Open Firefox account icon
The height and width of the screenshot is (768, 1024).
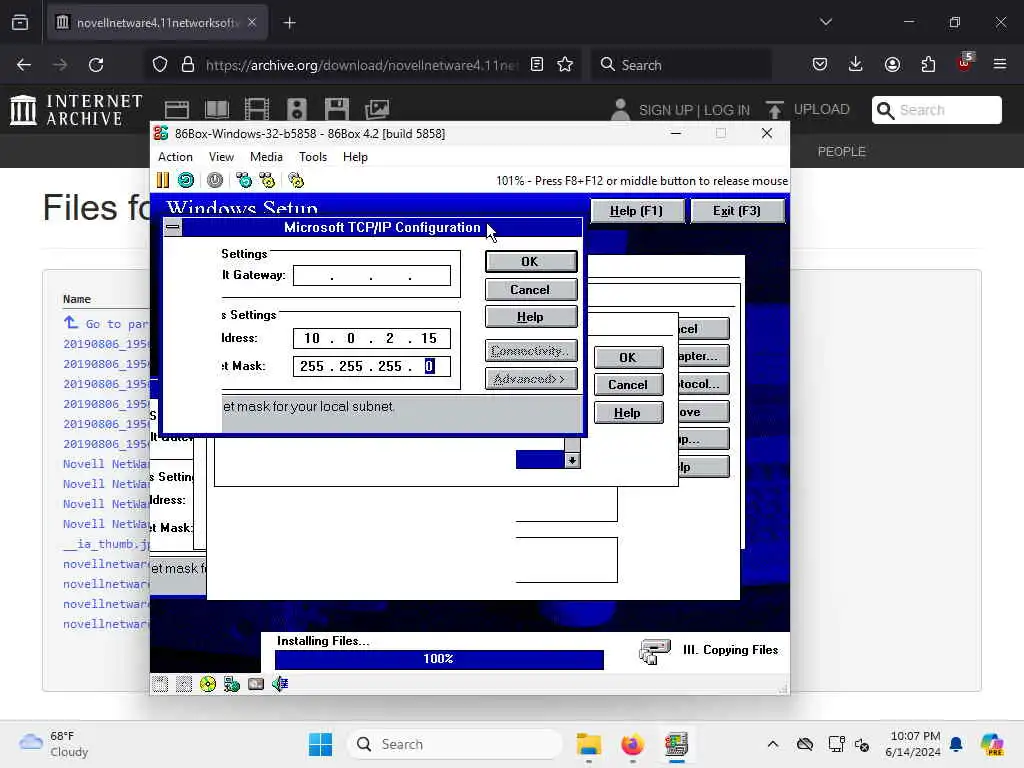tap(892, 65)
